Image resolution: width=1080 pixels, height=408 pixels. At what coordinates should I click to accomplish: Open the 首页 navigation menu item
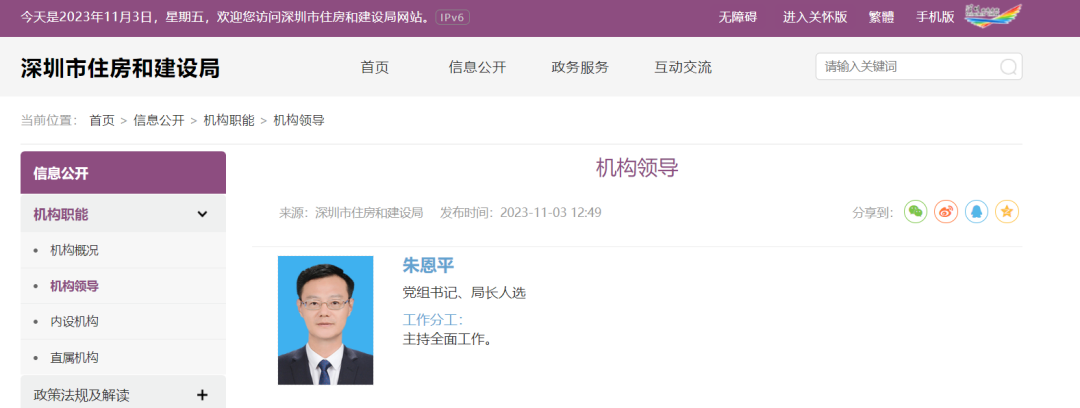(x=375, y=68)
